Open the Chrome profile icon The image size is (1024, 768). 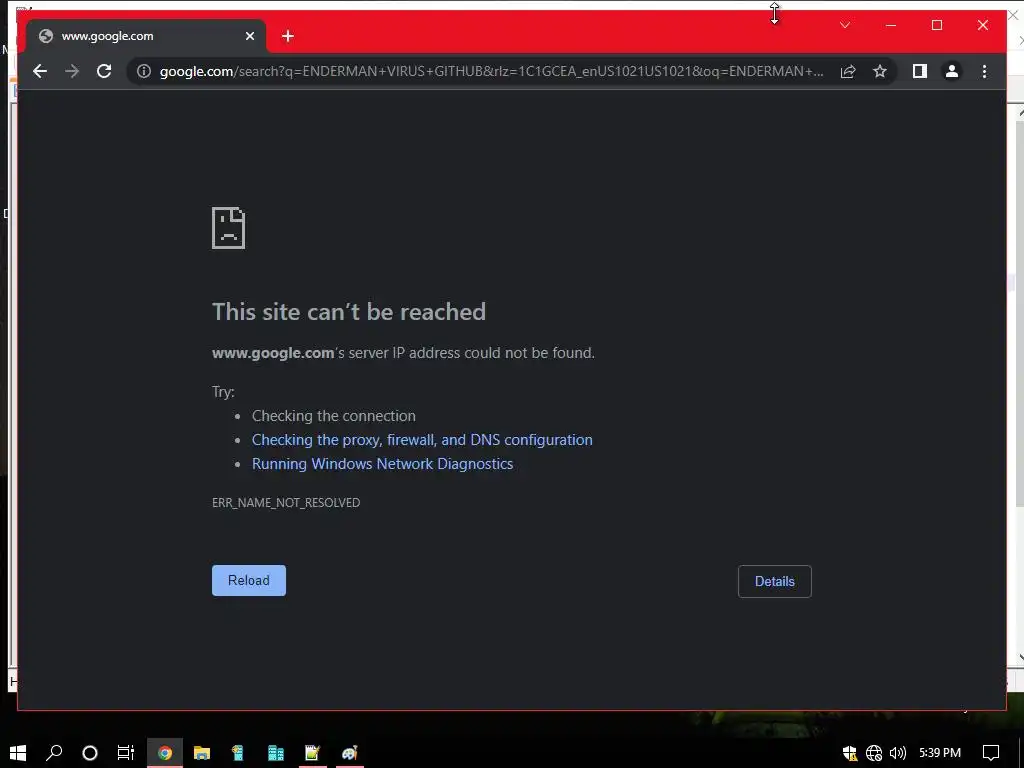(952, 71)
